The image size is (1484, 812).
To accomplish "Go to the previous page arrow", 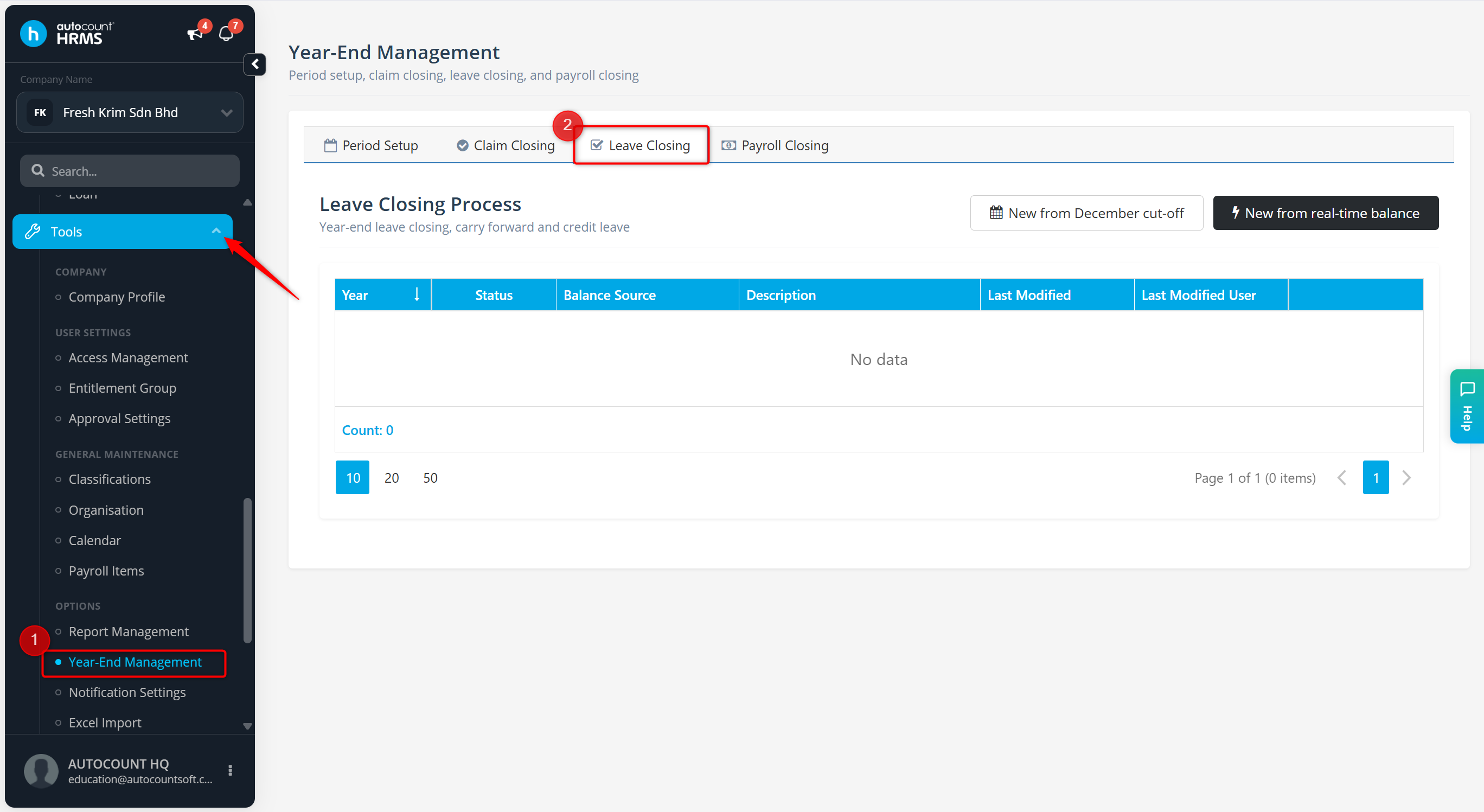I will coord(1342,477).
